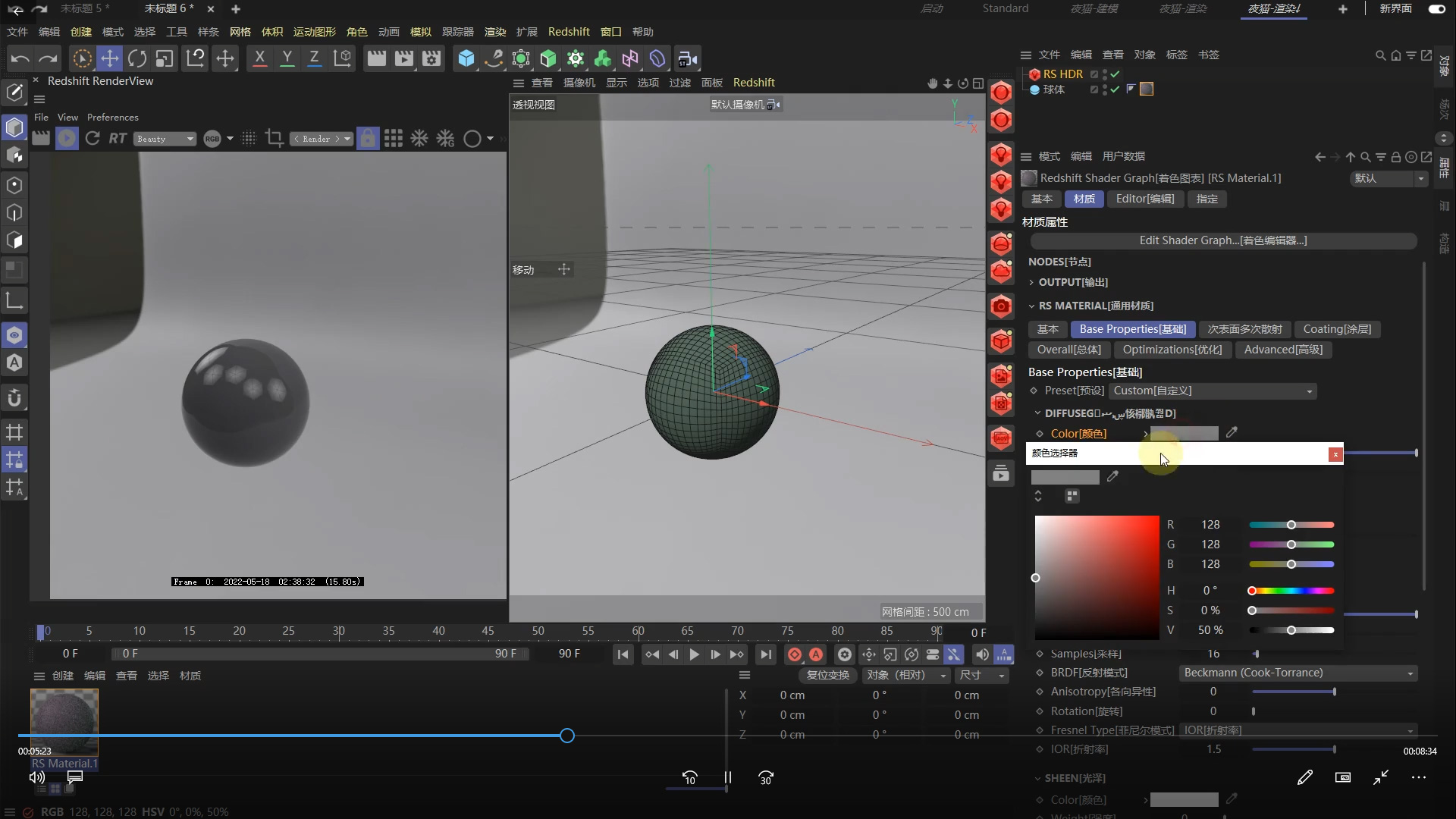
Task: Click the Undo arrow in main toolbar
Action: point(20,58)
